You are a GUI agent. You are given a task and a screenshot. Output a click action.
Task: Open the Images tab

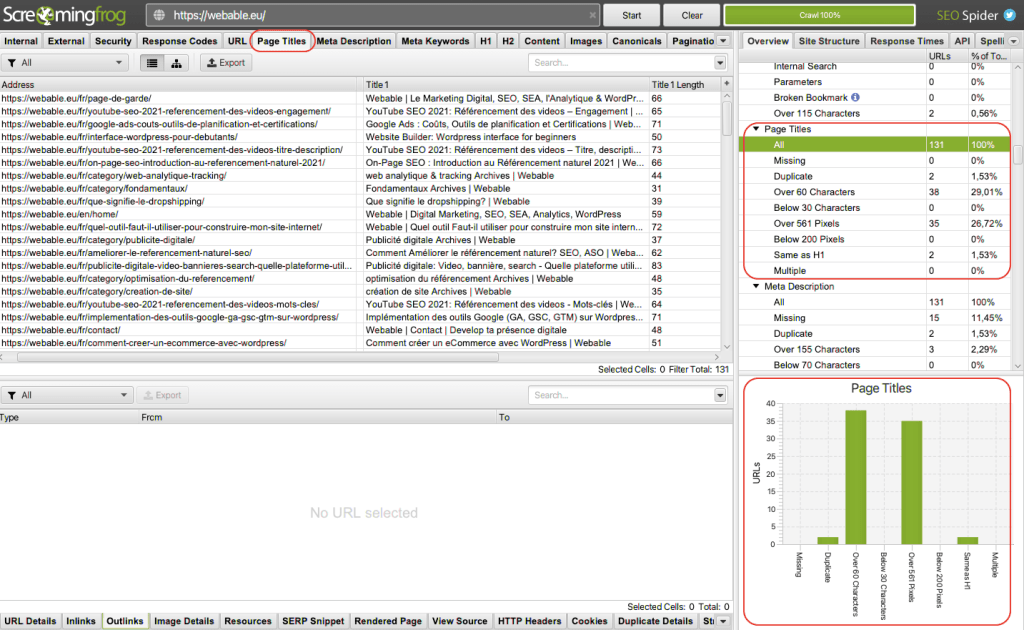click(586, 40)
